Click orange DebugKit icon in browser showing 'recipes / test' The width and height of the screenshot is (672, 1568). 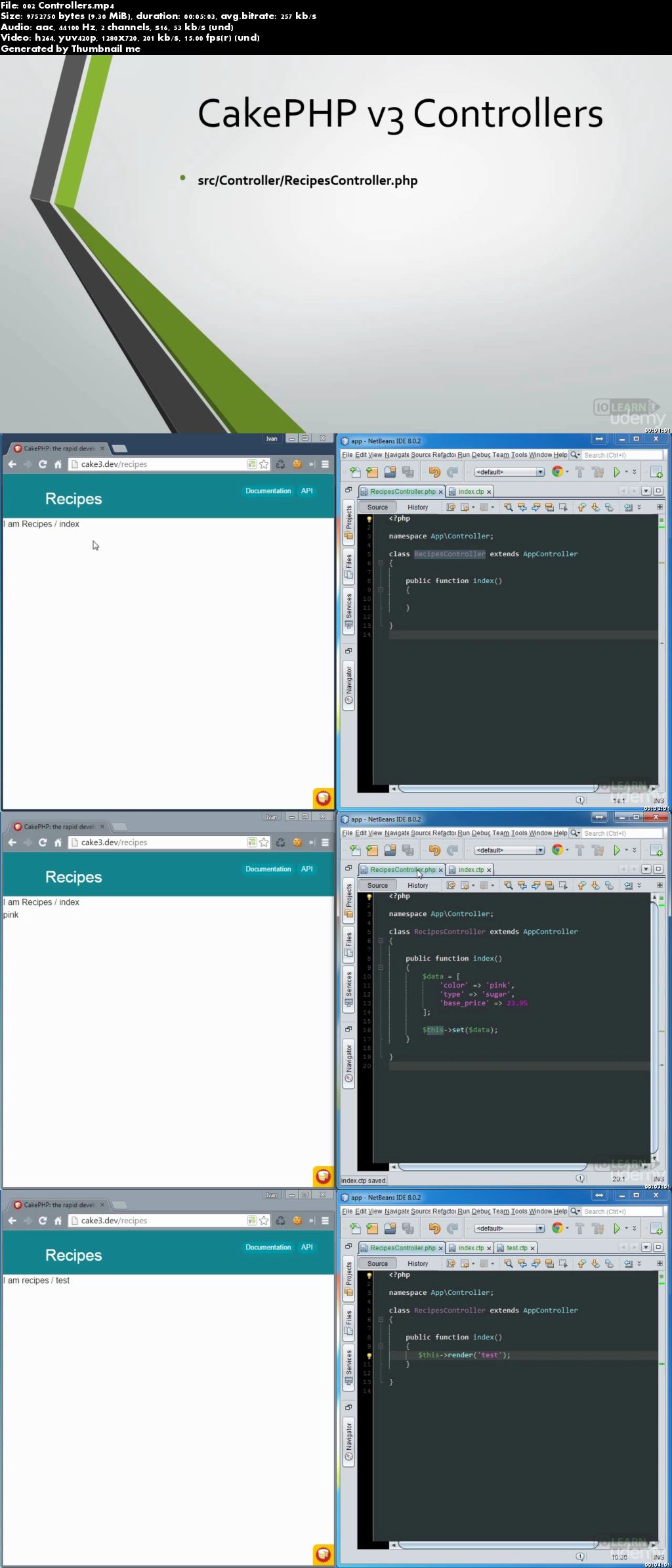(x=323, y=1554)
